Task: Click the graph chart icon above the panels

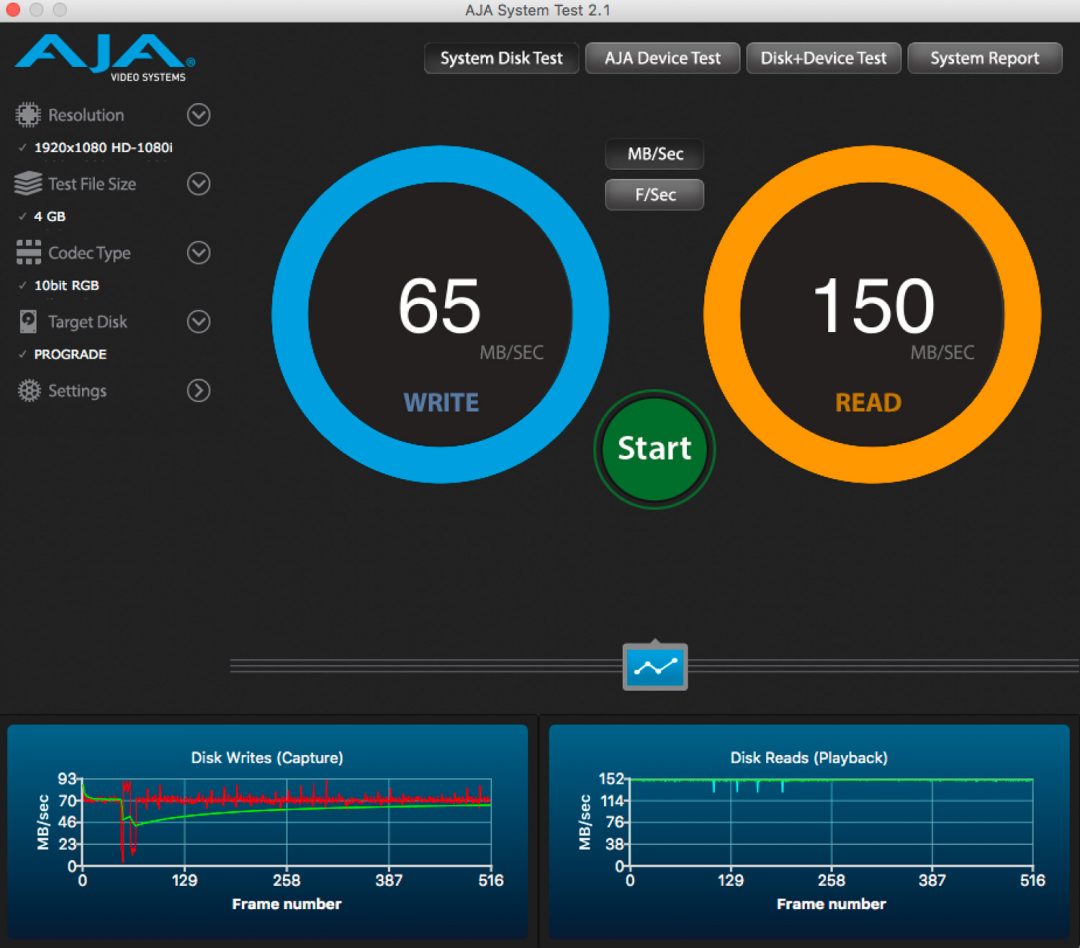Action: (x=654, y=666)
